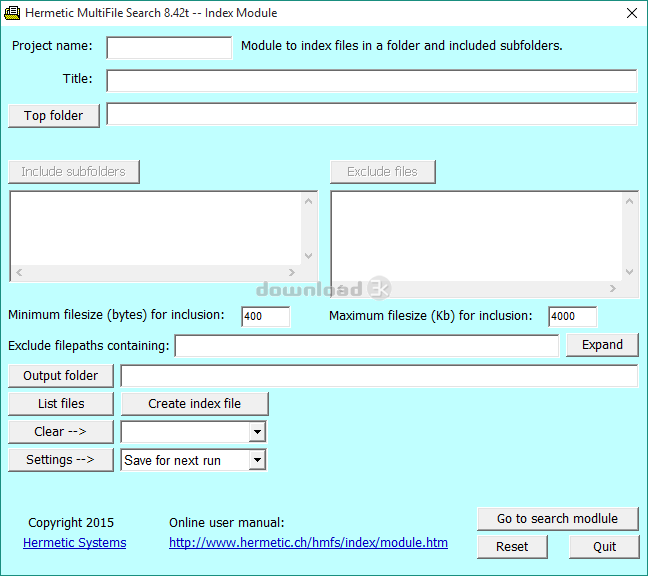Image resolution: width=648 pixels, height=576 pixels.
Task: Click the Exclude files button
Action: pos(382,171)
